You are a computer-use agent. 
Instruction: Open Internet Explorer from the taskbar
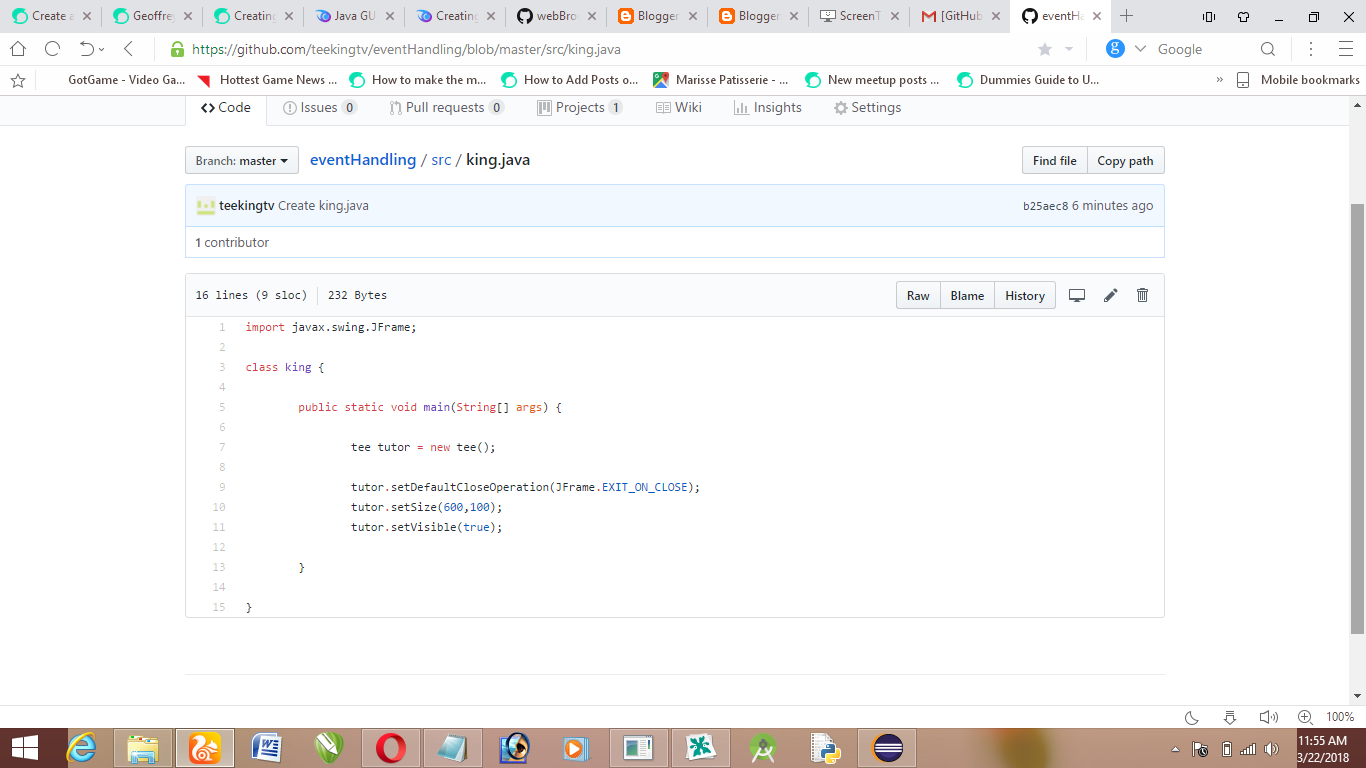tap(82, 748)
